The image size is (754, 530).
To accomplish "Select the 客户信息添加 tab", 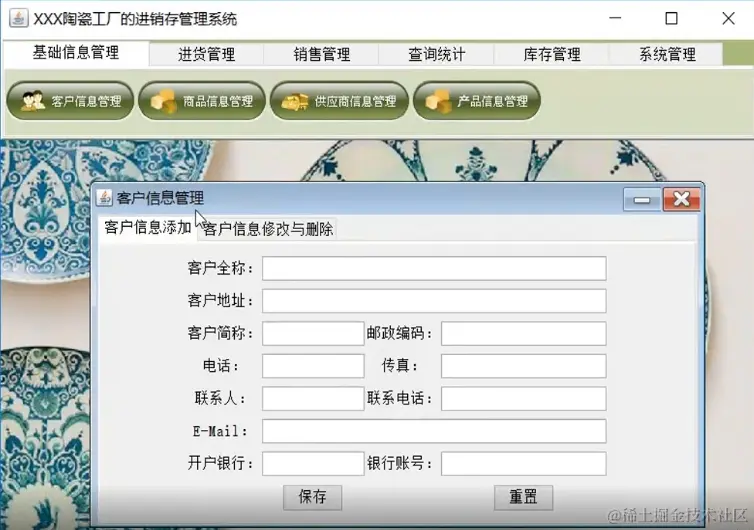I will [148, 227].
